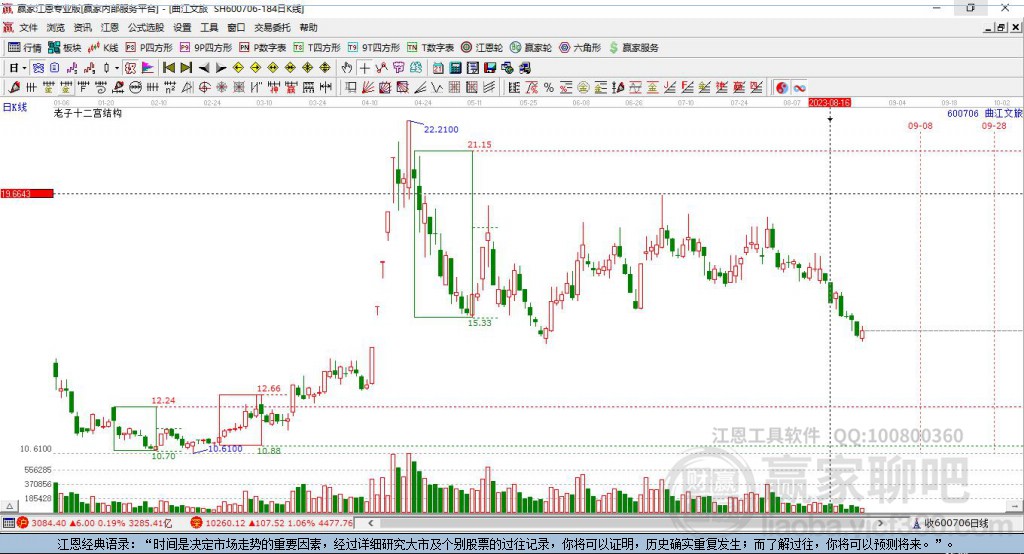Jump to last bar icon
Image resolution: width=1024 pixels, height=554 pixels.
[x=186, y=68]
